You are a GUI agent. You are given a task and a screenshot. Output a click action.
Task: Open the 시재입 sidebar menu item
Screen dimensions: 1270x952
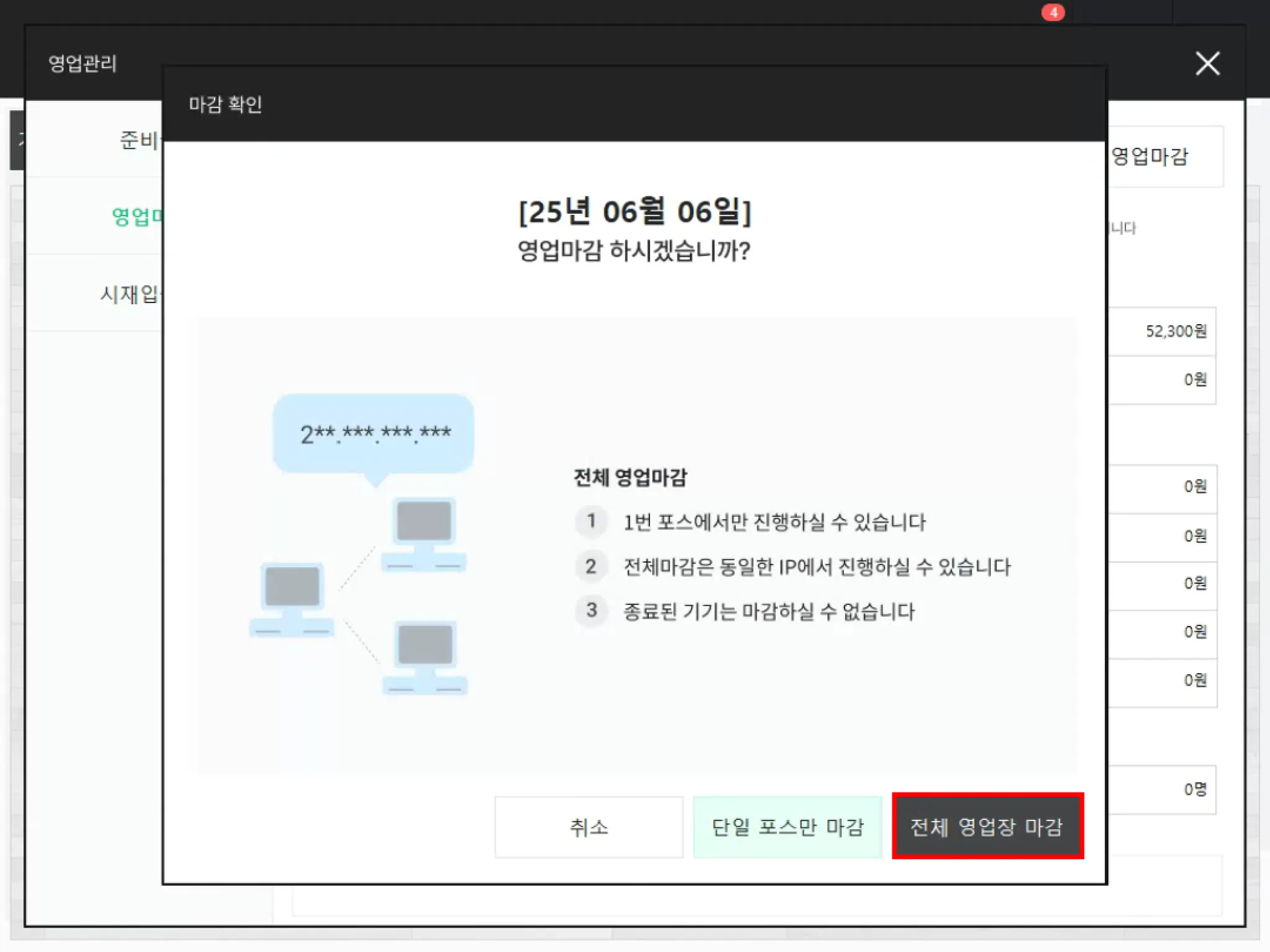pos(129,294)
